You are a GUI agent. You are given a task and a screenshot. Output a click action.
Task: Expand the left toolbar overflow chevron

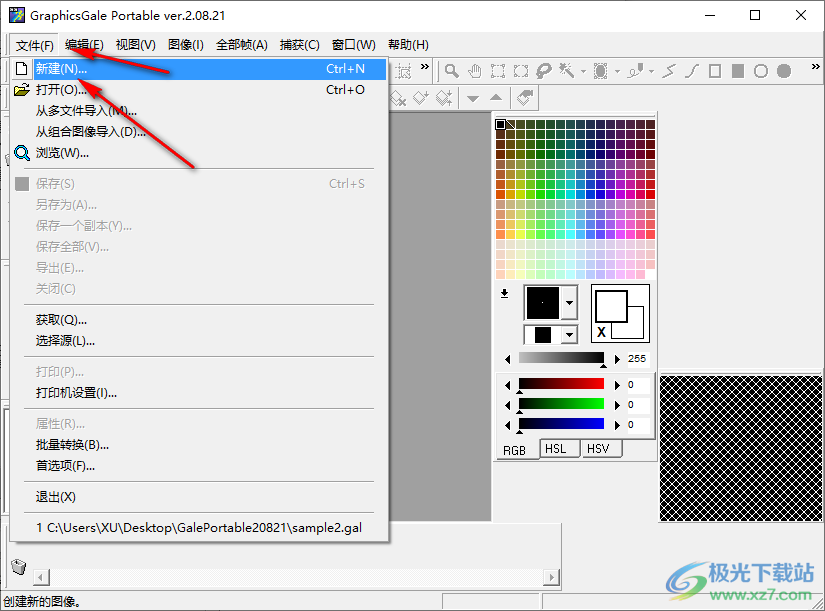[x=425, y=67]
